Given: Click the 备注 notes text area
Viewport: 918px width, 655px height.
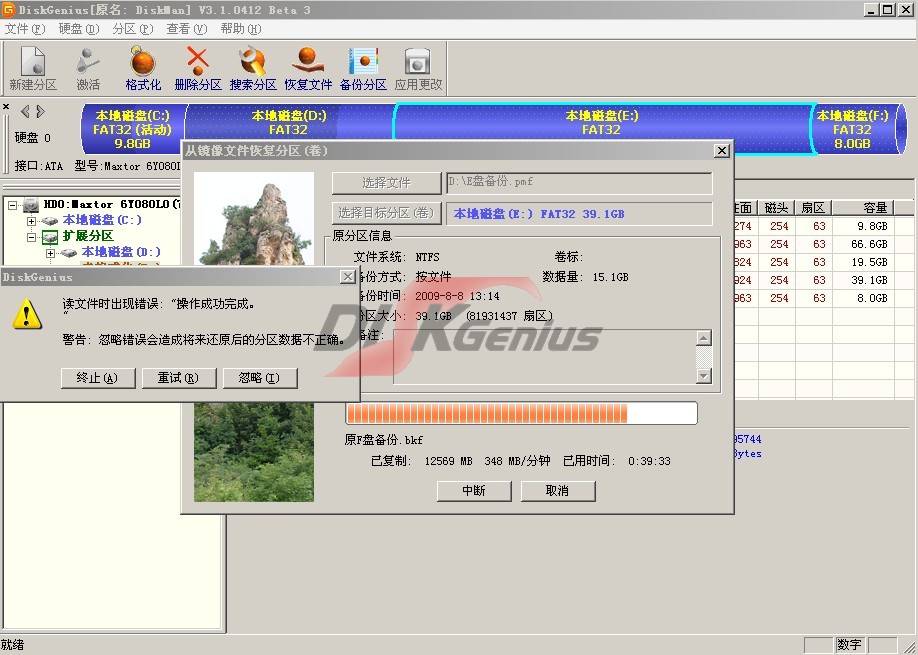Looking at the screenshot, I should pyautogui.click(x=544, y=356).
